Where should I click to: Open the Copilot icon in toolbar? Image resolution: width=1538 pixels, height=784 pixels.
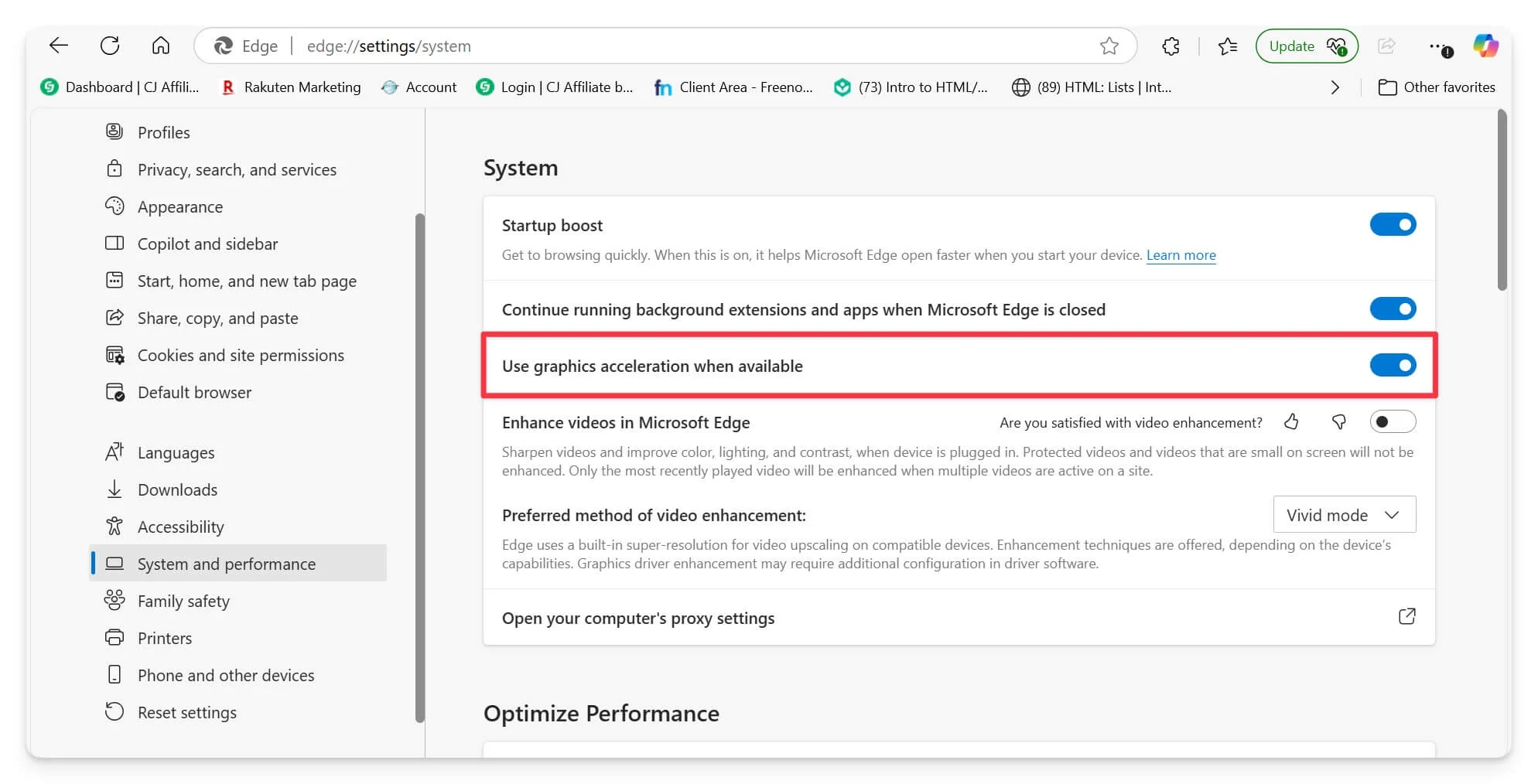coord(1485,46)
